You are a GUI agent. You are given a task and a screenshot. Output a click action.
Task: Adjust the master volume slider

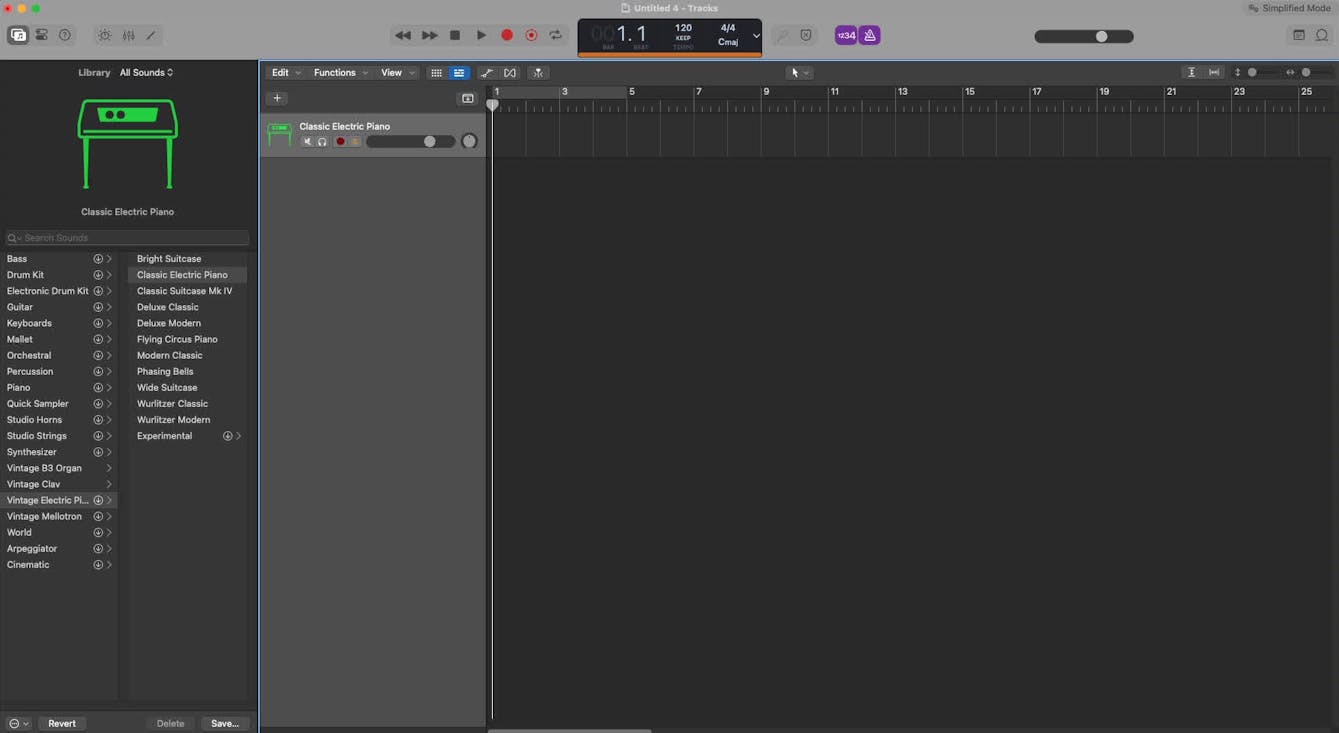1084,36
